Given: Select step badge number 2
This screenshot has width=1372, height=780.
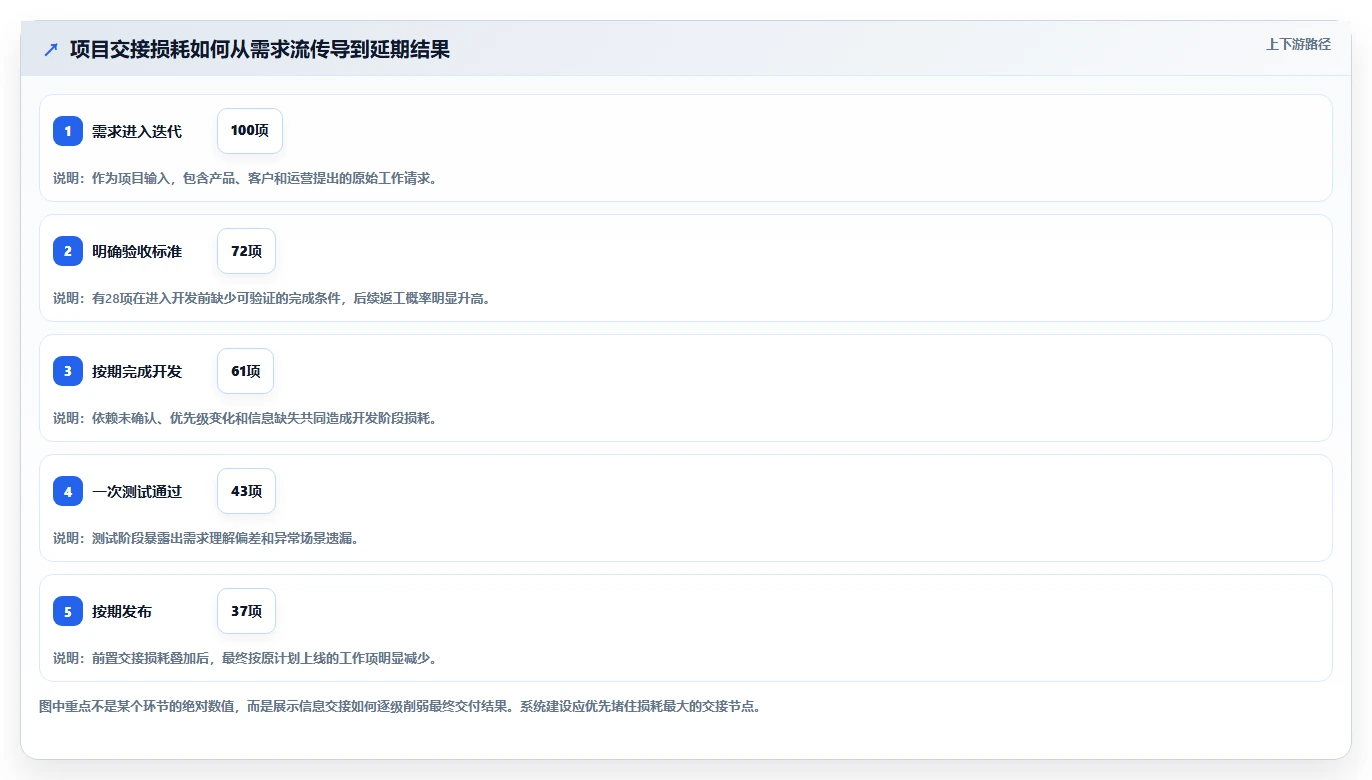Looking at the screenshot, I should tap(68, 251).
